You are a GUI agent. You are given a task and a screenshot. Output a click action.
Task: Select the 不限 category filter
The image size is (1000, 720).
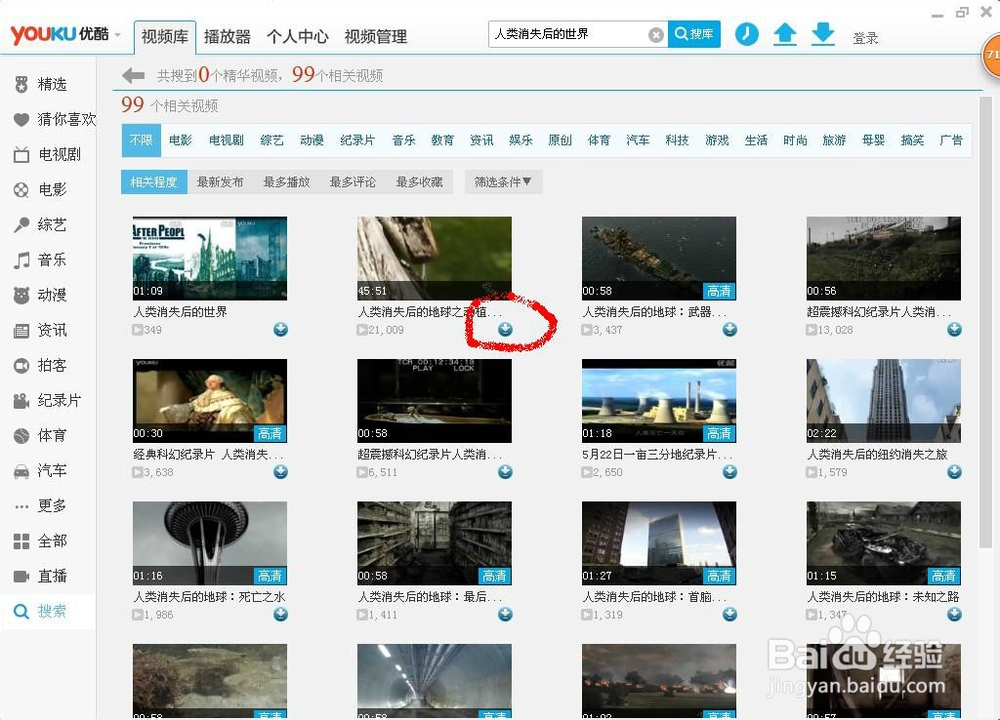[141, 140]
